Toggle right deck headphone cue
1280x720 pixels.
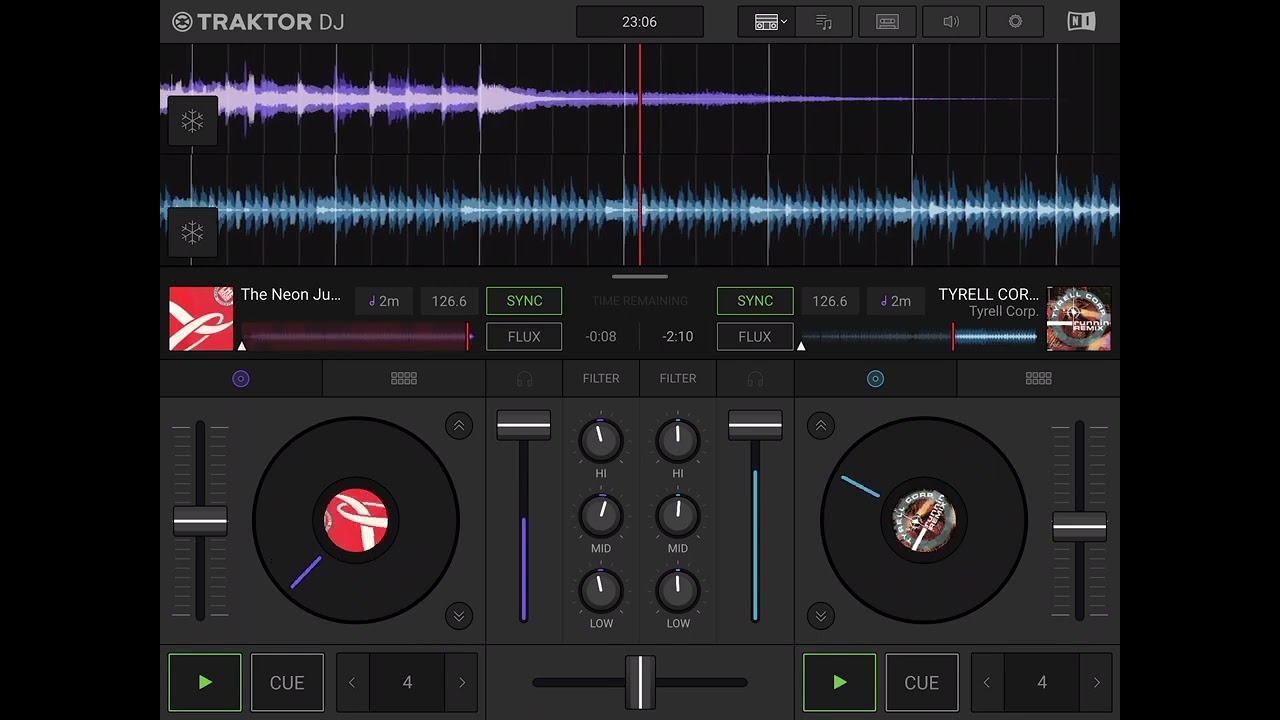755,379
